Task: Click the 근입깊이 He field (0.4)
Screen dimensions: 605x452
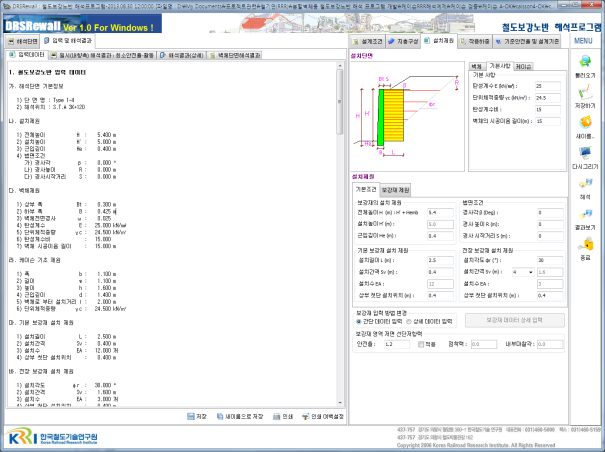Action: coord(440,235)
